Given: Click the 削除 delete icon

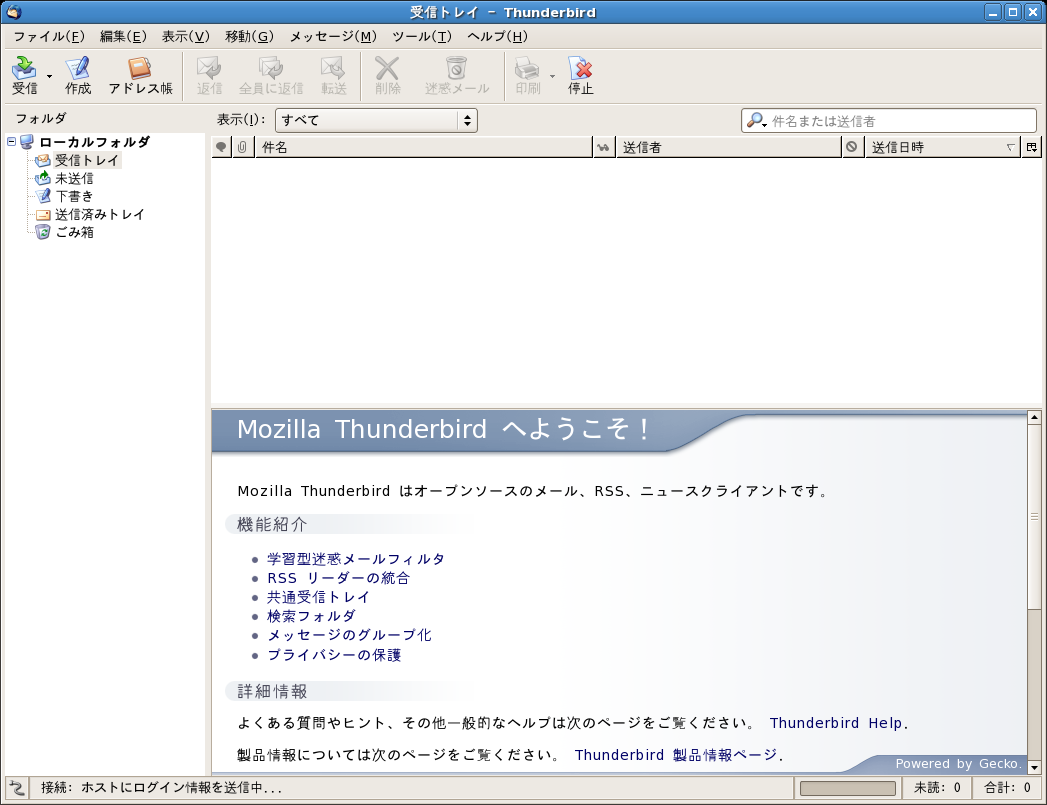Looking at the screenshot, I should 387,75.
